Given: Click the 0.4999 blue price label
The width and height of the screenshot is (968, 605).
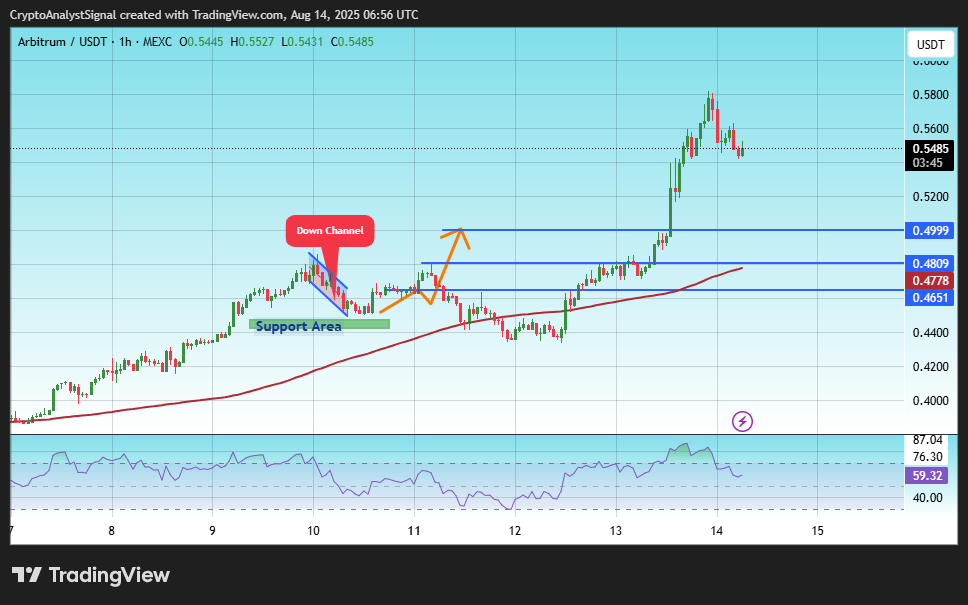Looking at the screenshot, I should (x=930, y=231).
